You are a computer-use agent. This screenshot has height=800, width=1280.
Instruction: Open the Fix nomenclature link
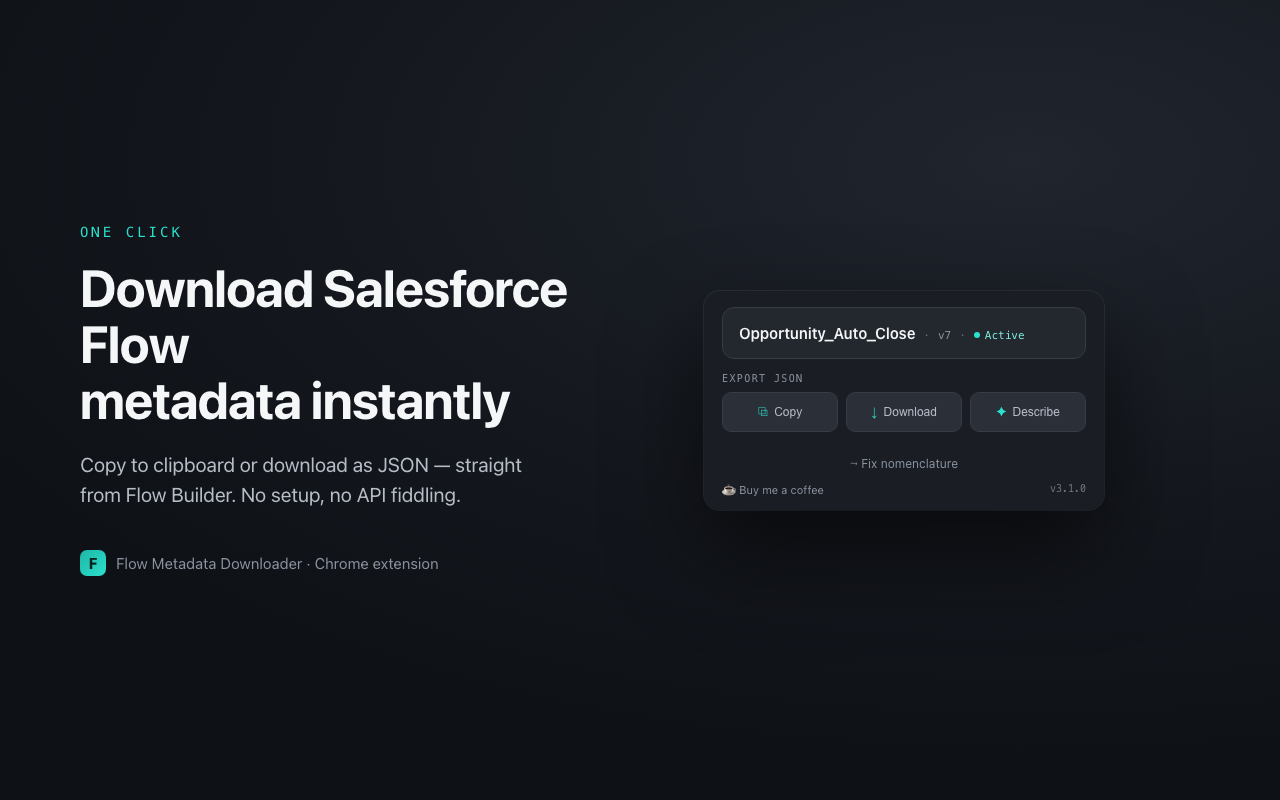coord(904,464)
